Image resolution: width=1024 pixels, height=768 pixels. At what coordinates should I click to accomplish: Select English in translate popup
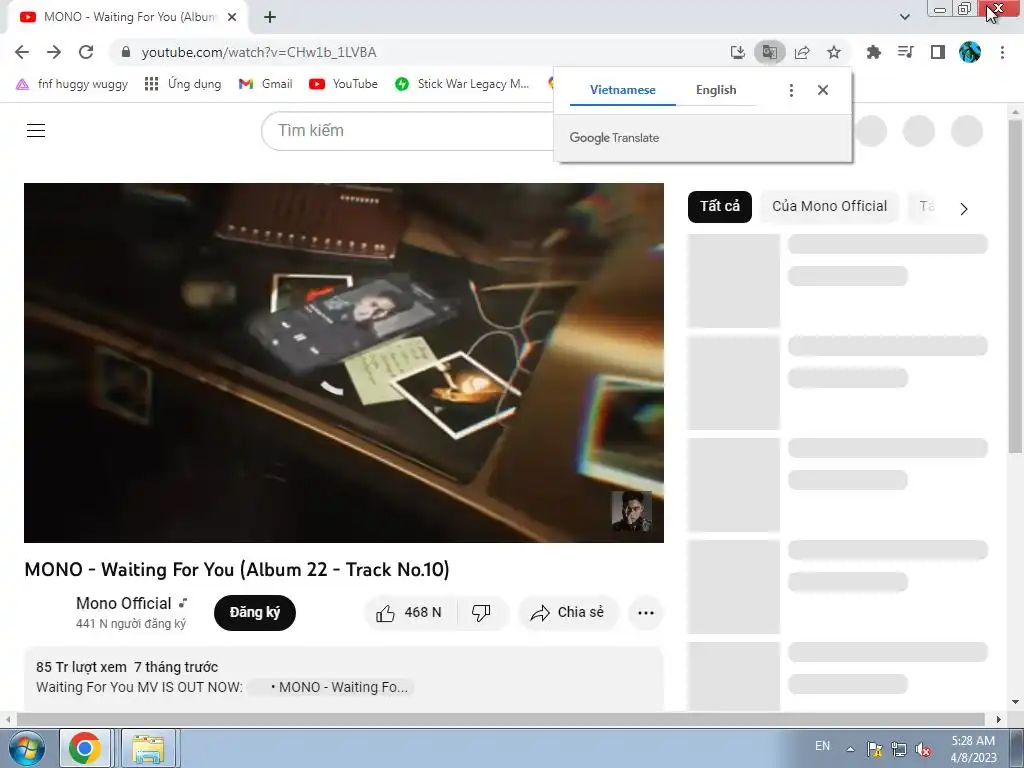pyautogui.click(x=716, y=90)
